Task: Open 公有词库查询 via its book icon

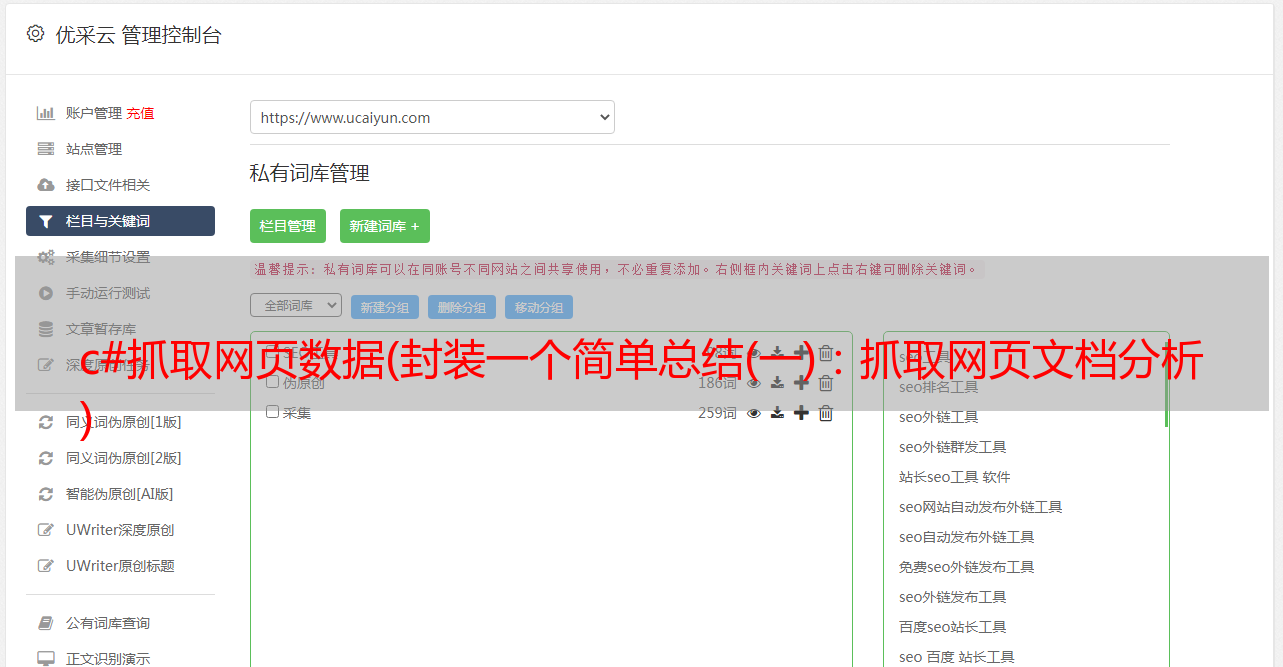Action: click(45, 623)
